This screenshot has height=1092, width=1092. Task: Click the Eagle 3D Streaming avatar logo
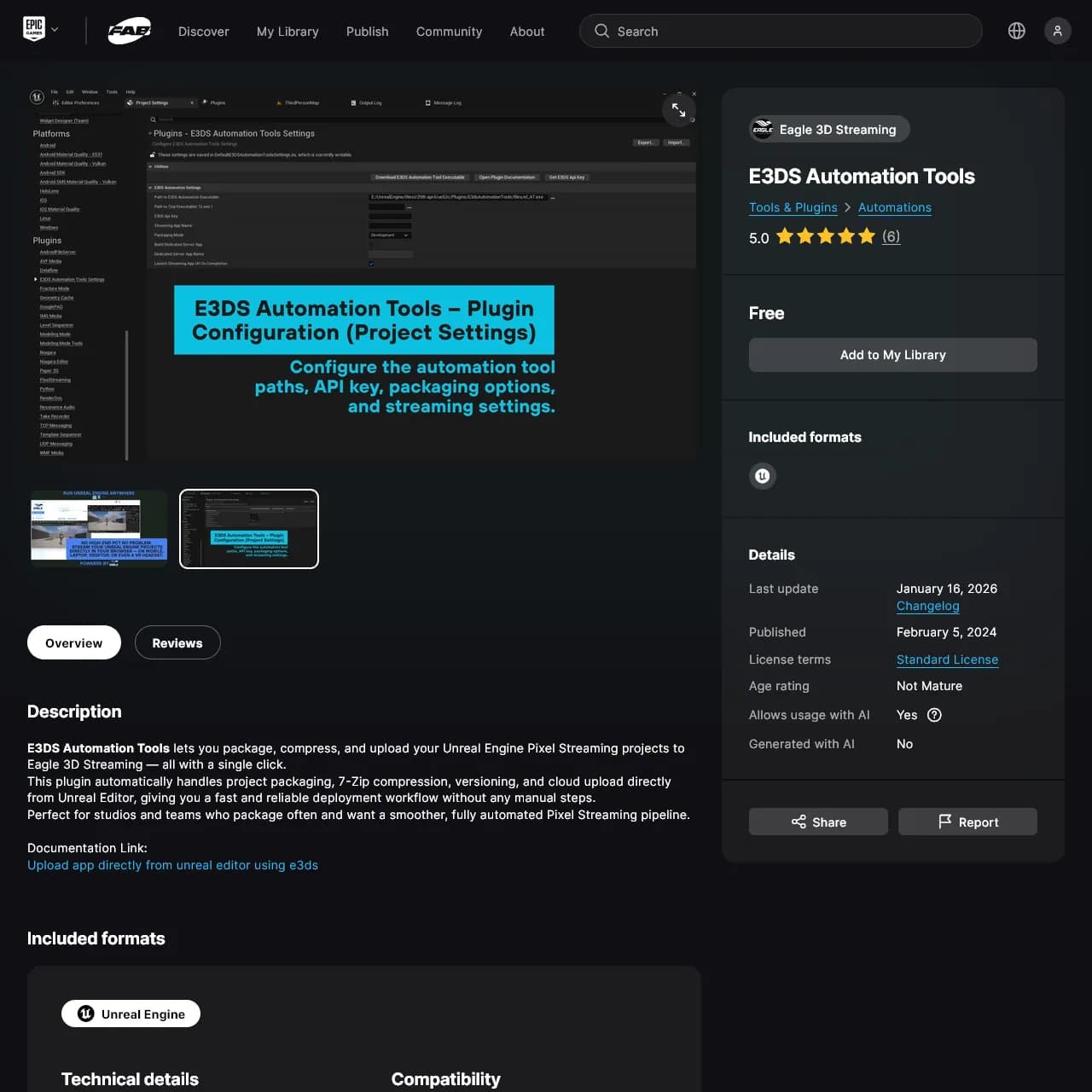pos(763,129)
